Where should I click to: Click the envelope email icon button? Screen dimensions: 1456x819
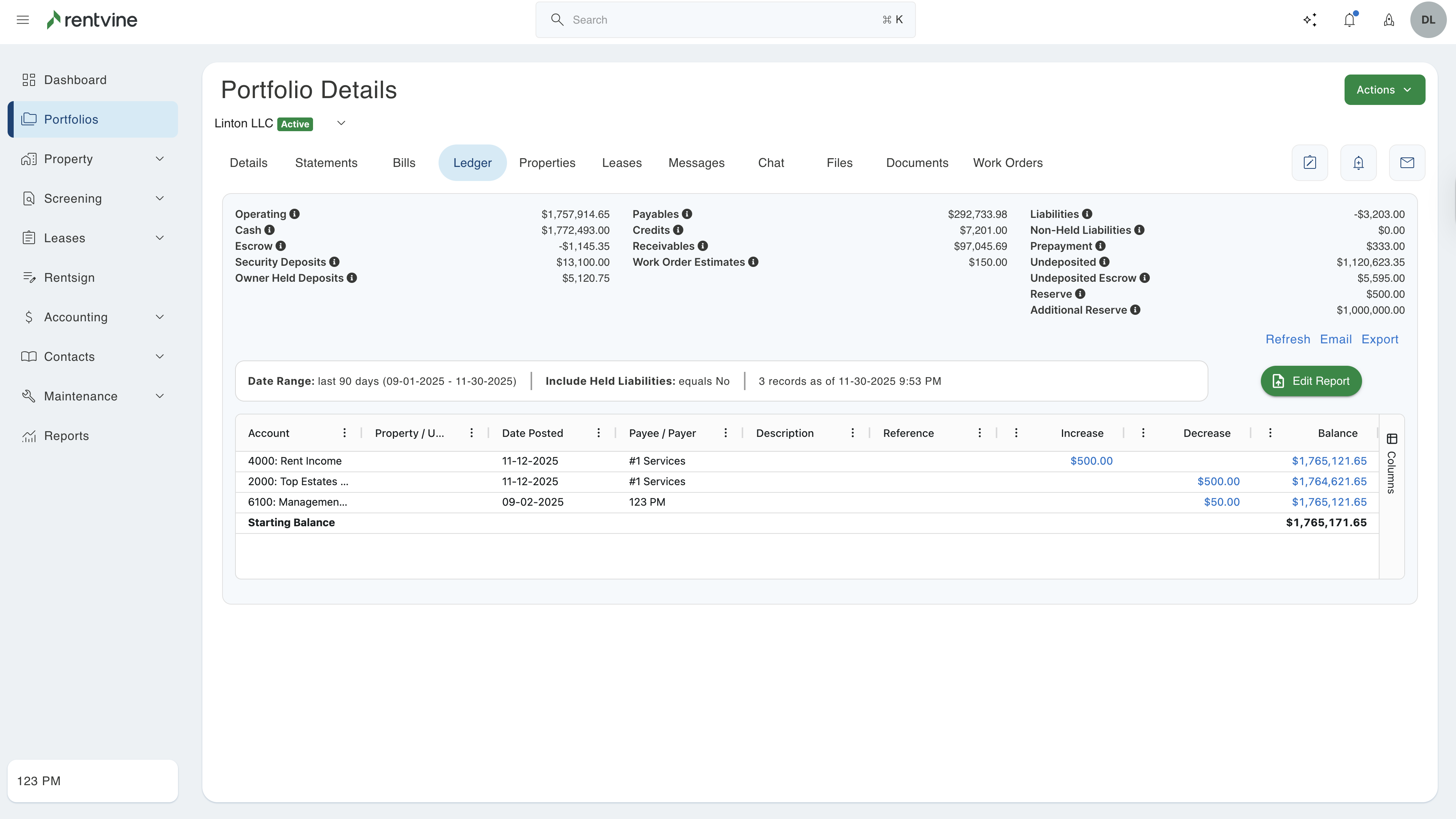pos(1407,163)
